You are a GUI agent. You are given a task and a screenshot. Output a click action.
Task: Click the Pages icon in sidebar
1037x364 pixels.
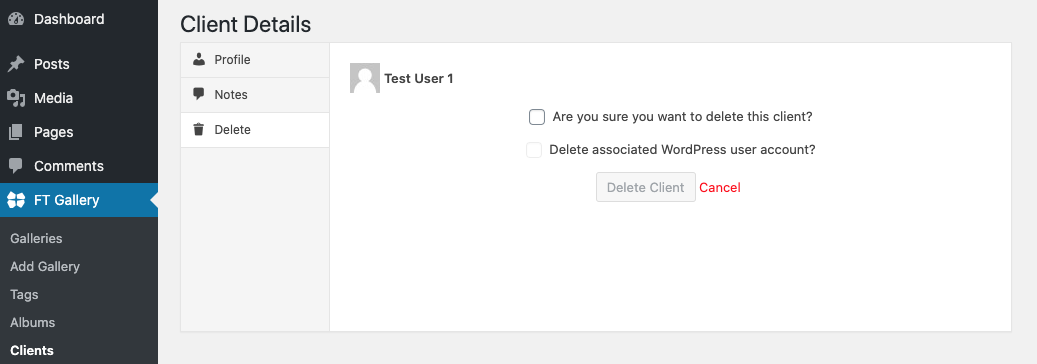click(16, 132)
